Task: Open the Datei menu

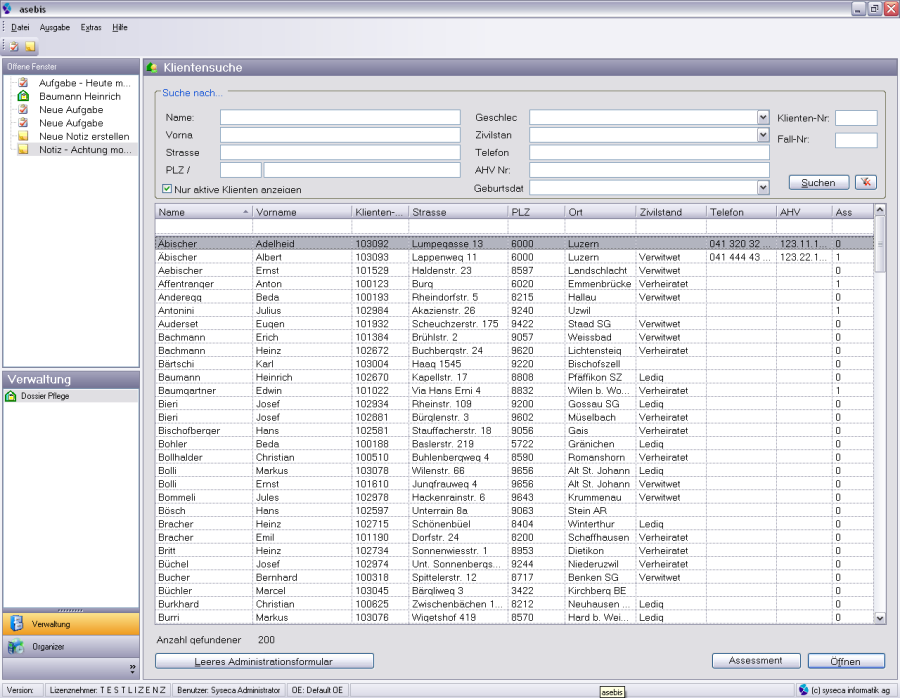Action: tap(20, 27)
